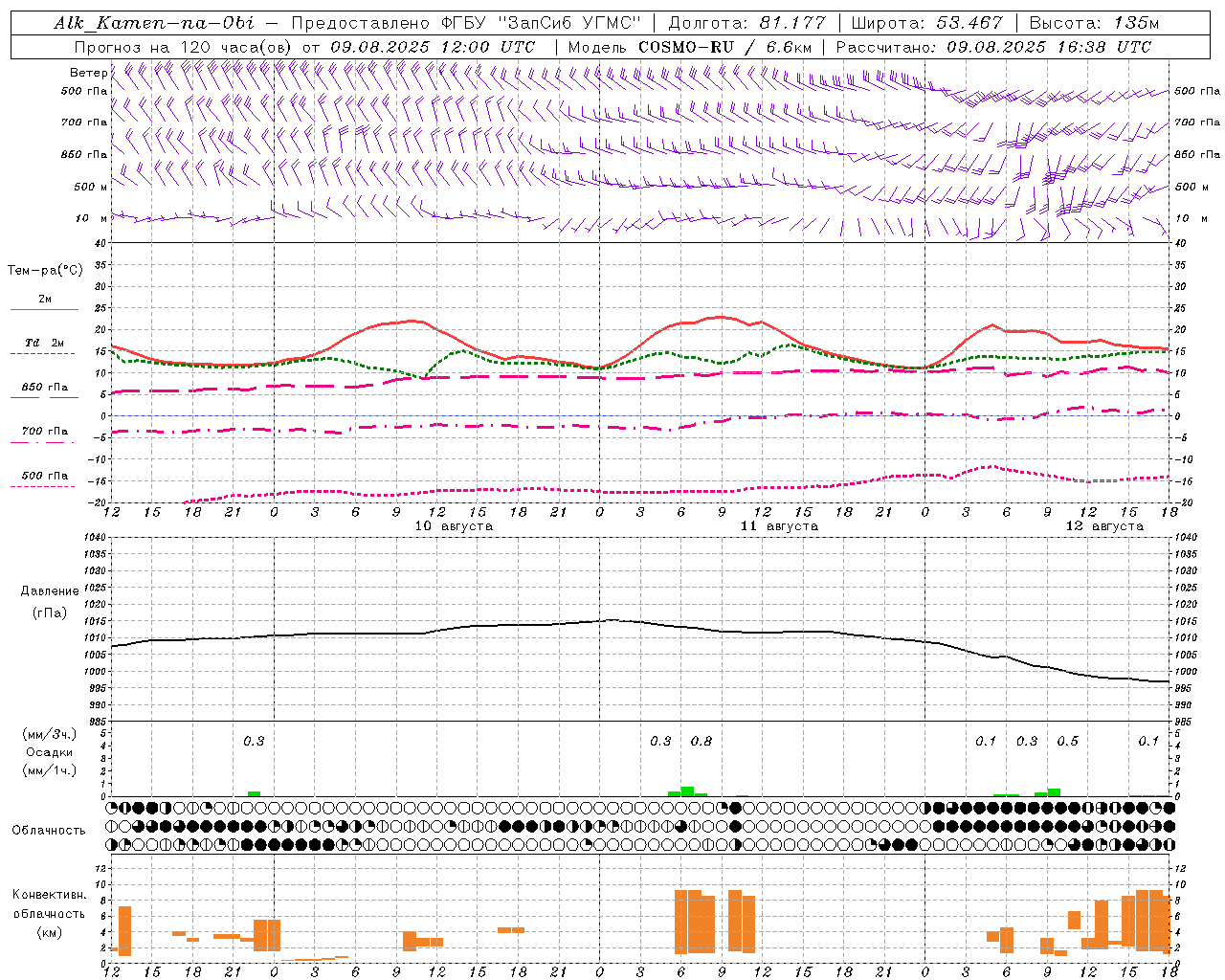Viewport: 1225px width, 980px height.
Task: Click the Осадки panel title
Action: point(50,752)
